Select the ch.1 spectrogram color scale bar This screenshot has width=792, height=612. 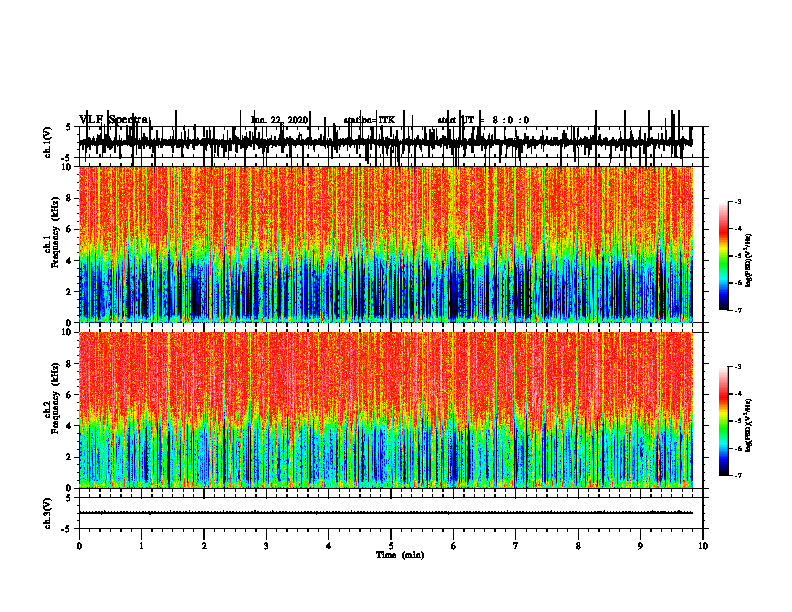724,256
